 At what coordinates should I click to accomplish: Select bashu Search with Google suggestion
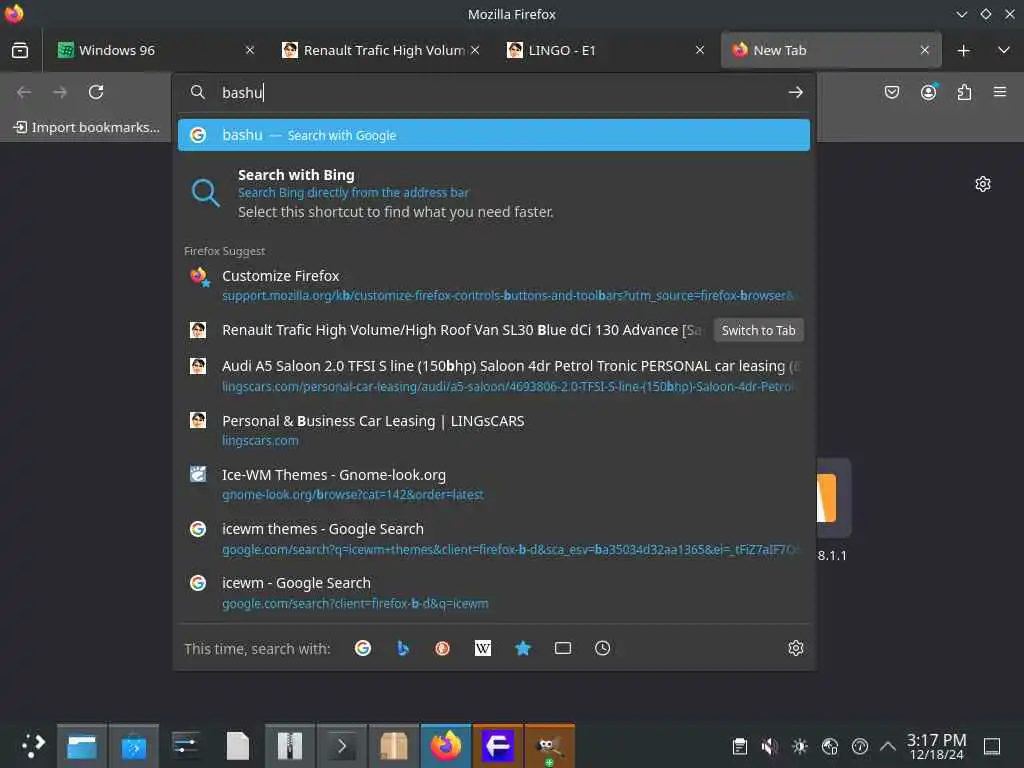[x=494, y=135]
